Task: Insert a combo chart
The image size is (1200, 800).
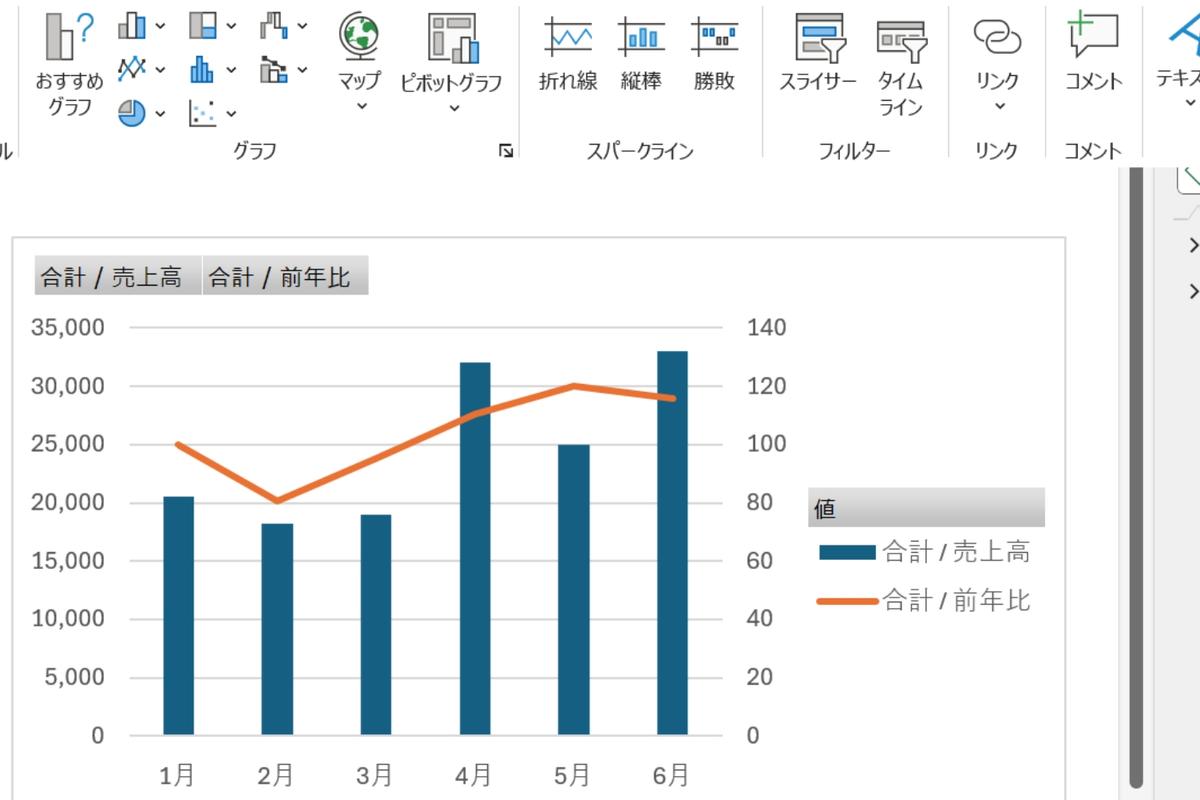Action: (274, 70)
